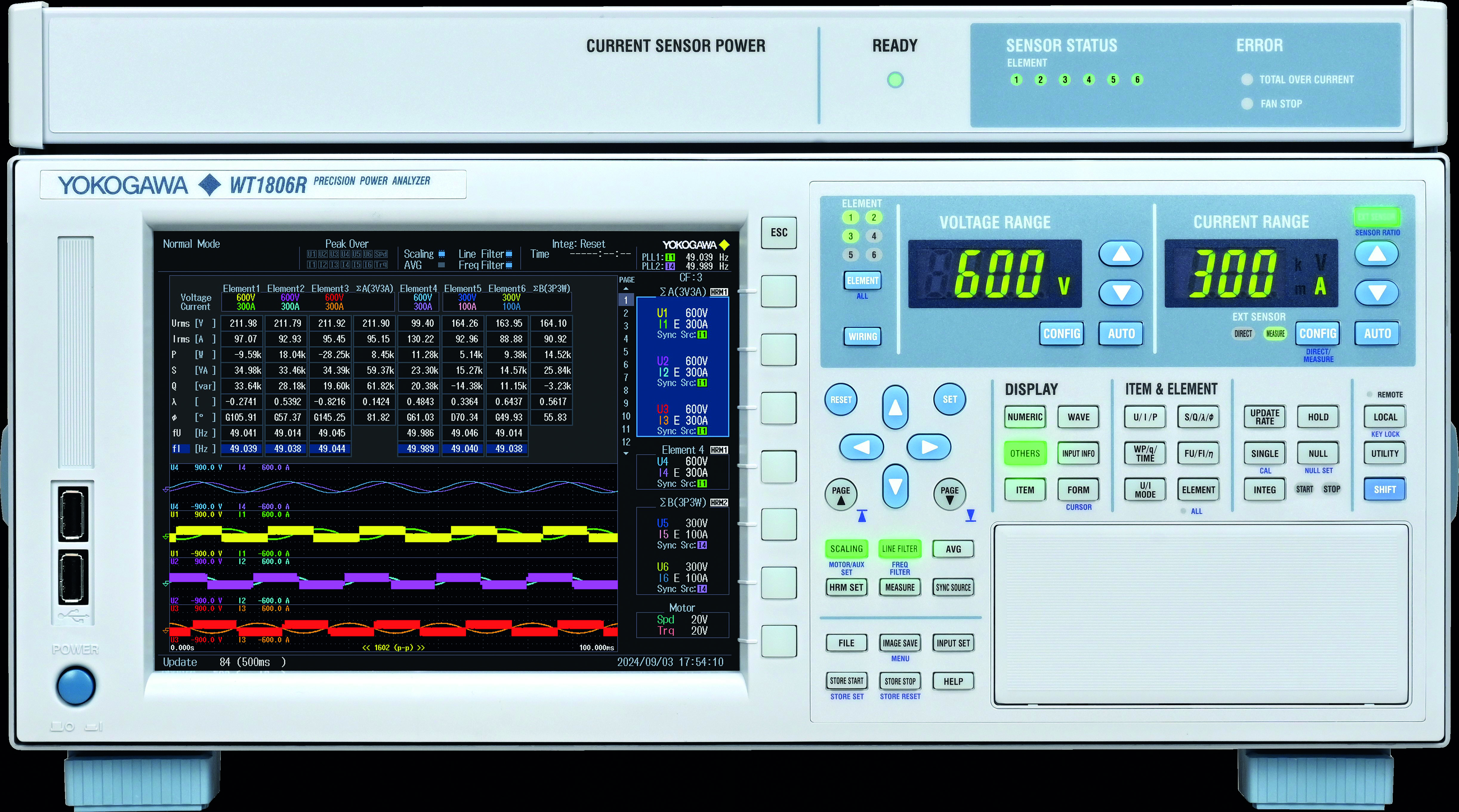The image size is (1459, 812).
Task: Select the FU/FI/η function key
Action: tap(1199, 453)
